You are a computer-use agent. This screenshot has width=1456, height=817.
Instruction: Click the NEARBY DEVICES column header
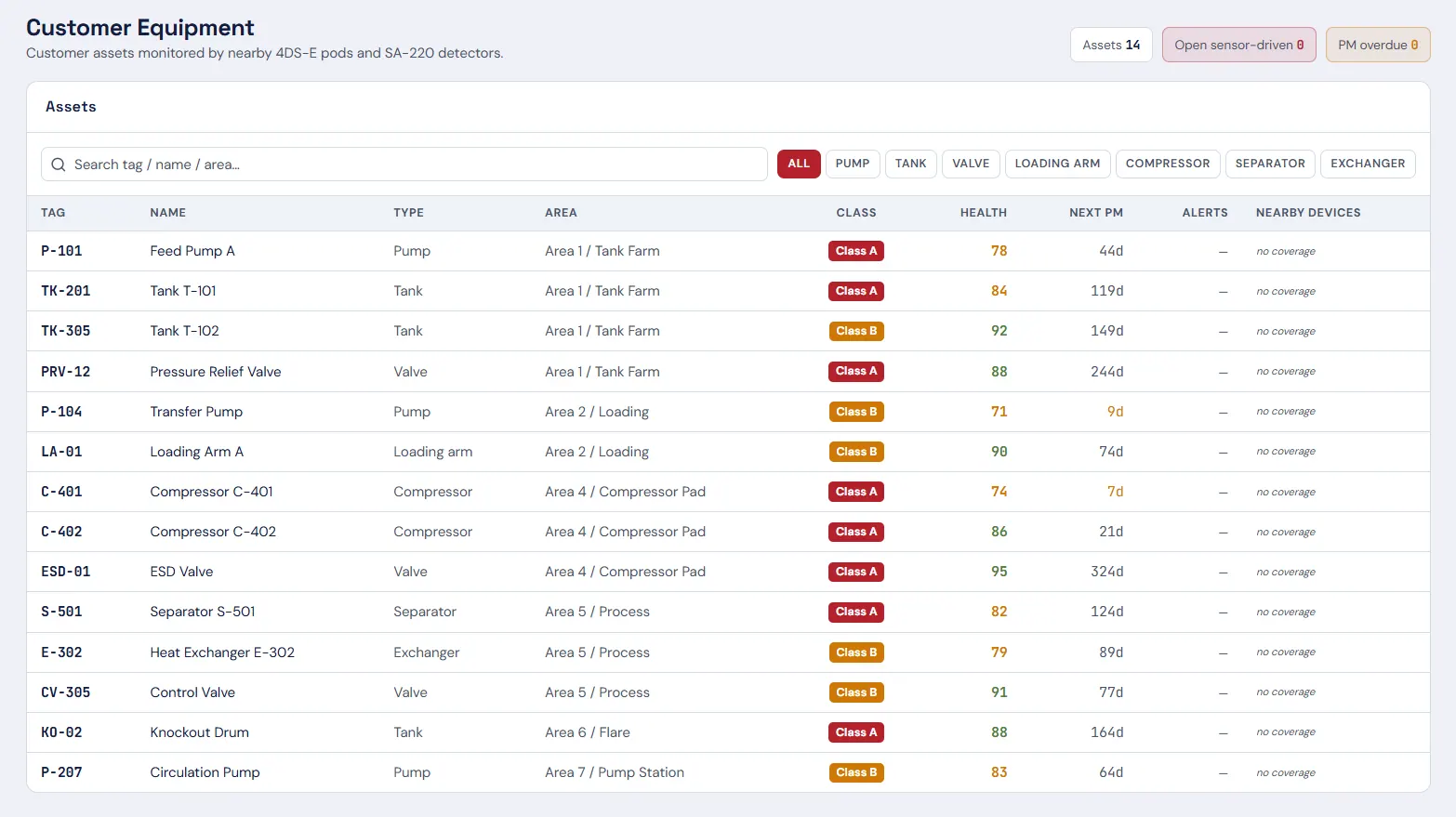[1308, 213]
